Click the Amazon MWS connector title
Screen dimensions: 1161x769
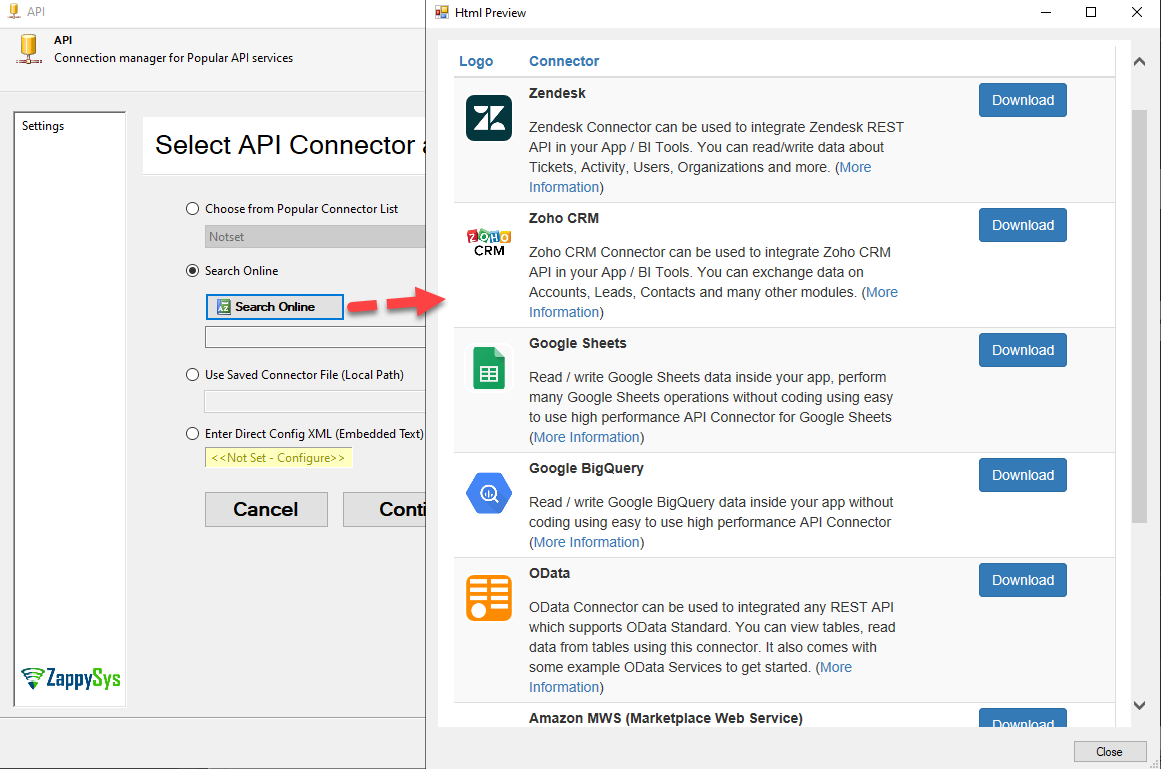coord(666,718)
